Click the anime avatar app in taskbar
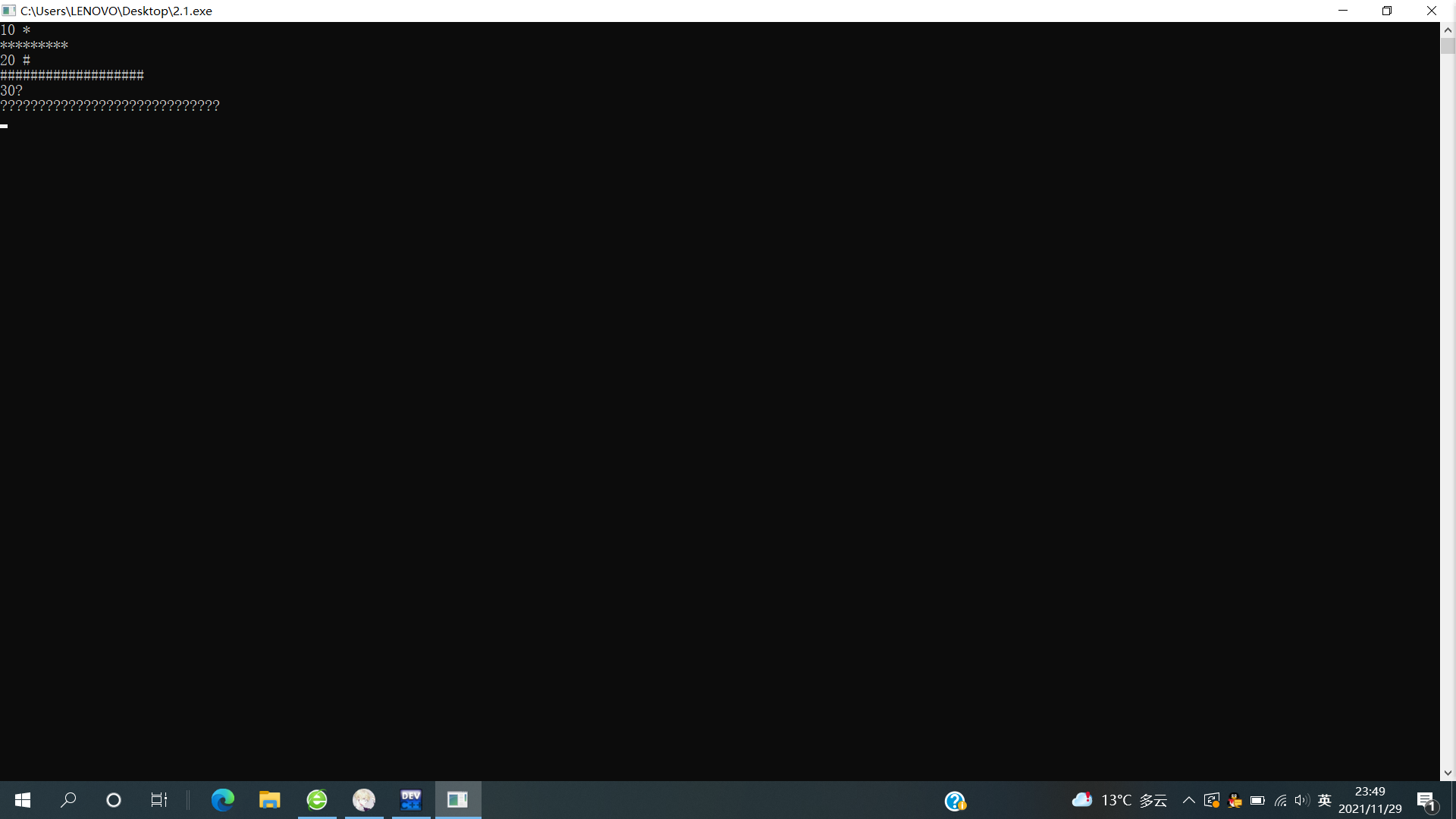 pyautogui.click(x=364, y=800)
